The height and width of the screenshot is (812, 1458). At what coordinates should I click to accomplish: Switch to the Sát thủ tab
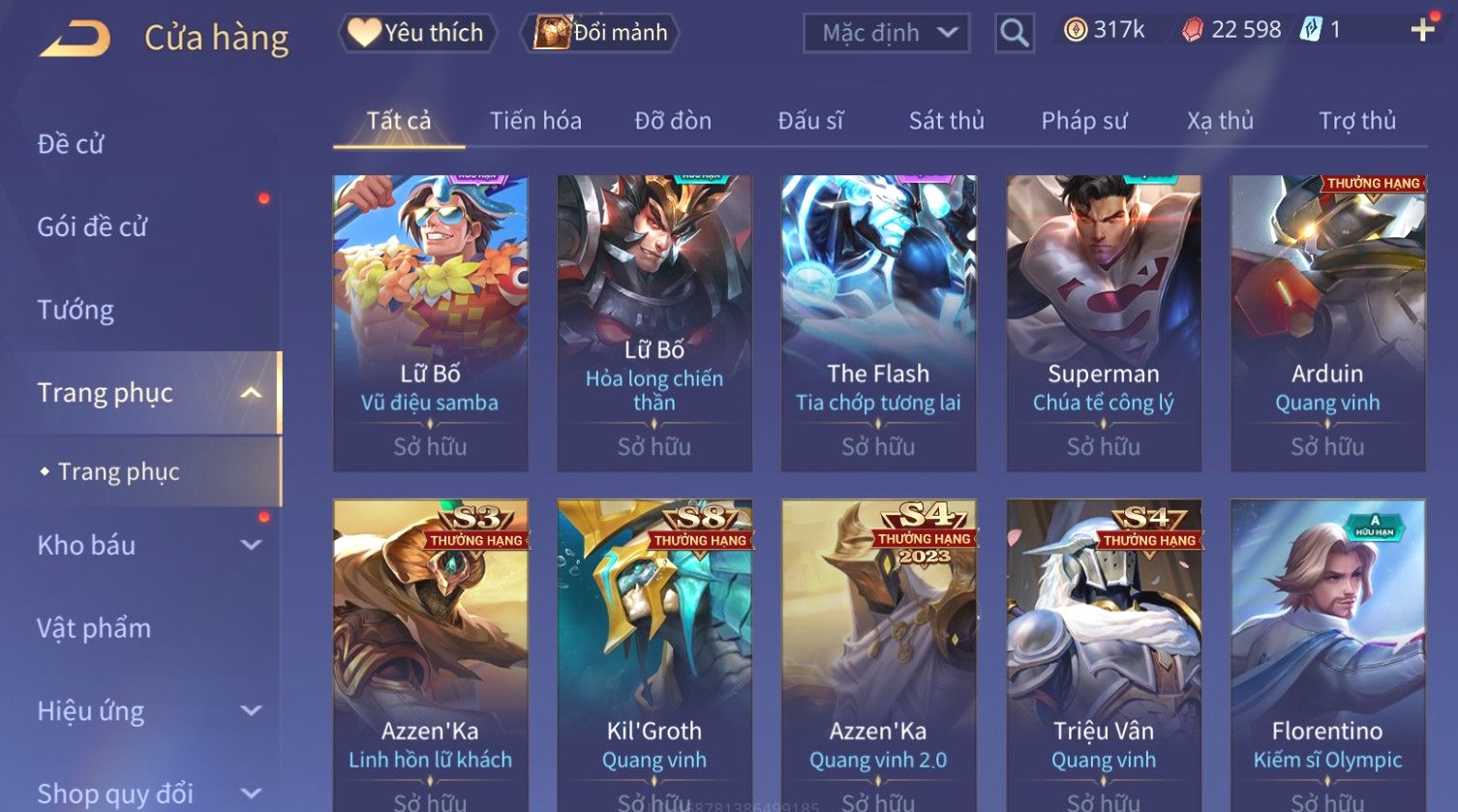[946, 121]
